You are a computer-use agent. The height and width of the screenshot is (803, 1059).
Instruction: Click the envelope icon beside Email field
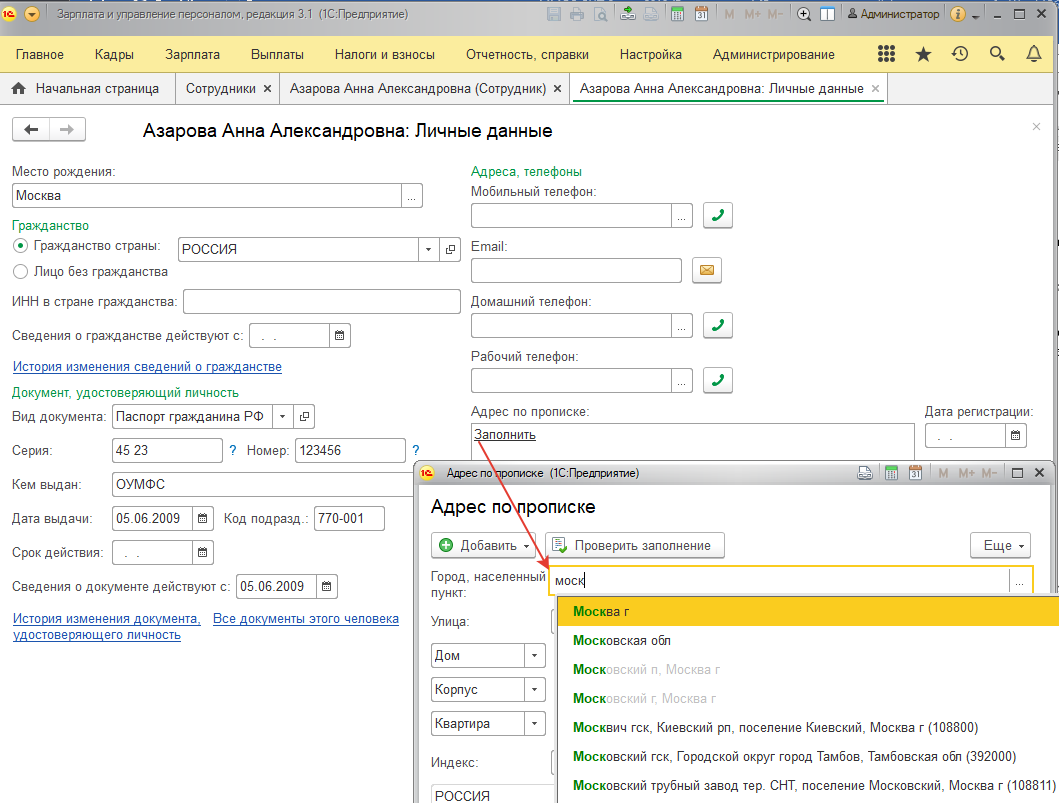click(707, 270)
